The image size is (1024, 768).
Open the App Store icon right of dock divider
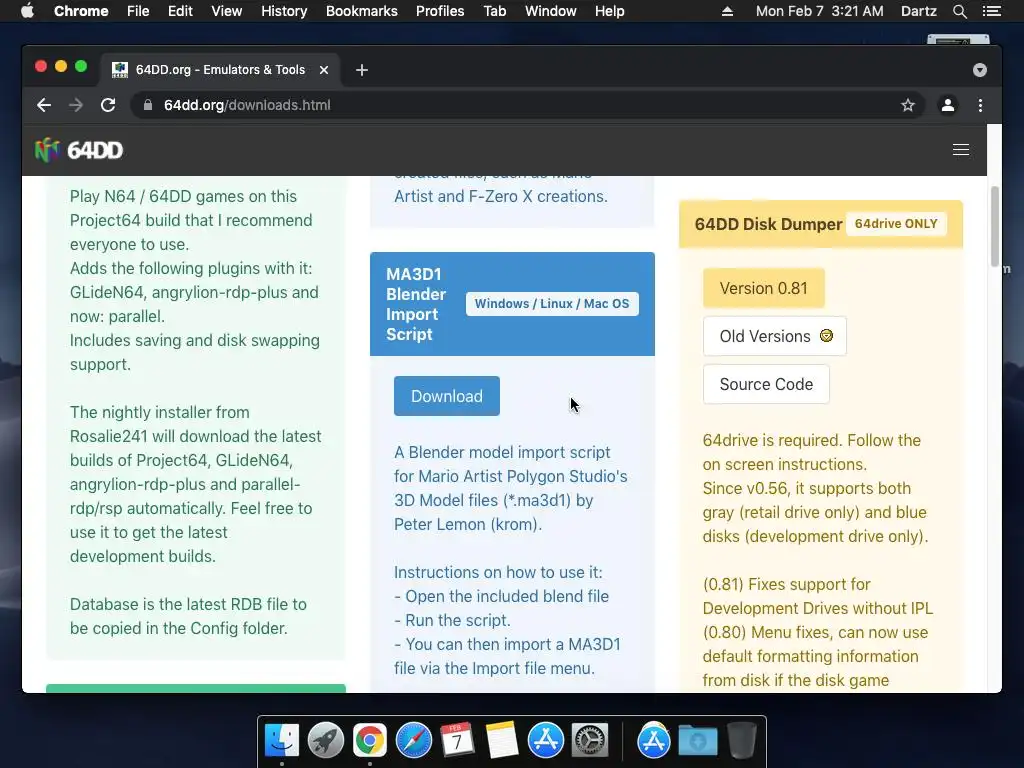pyautogui.click(x=654, y=741)
